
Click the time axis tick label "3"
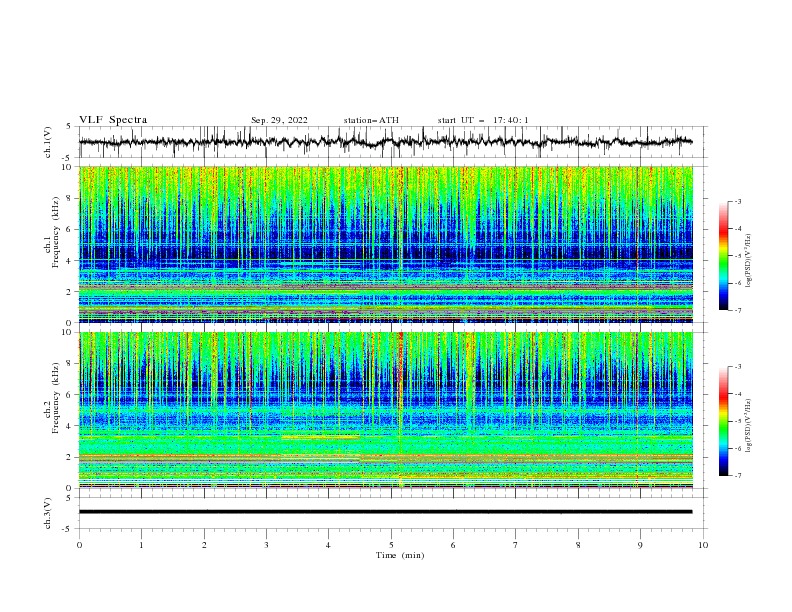click(266, 545)
